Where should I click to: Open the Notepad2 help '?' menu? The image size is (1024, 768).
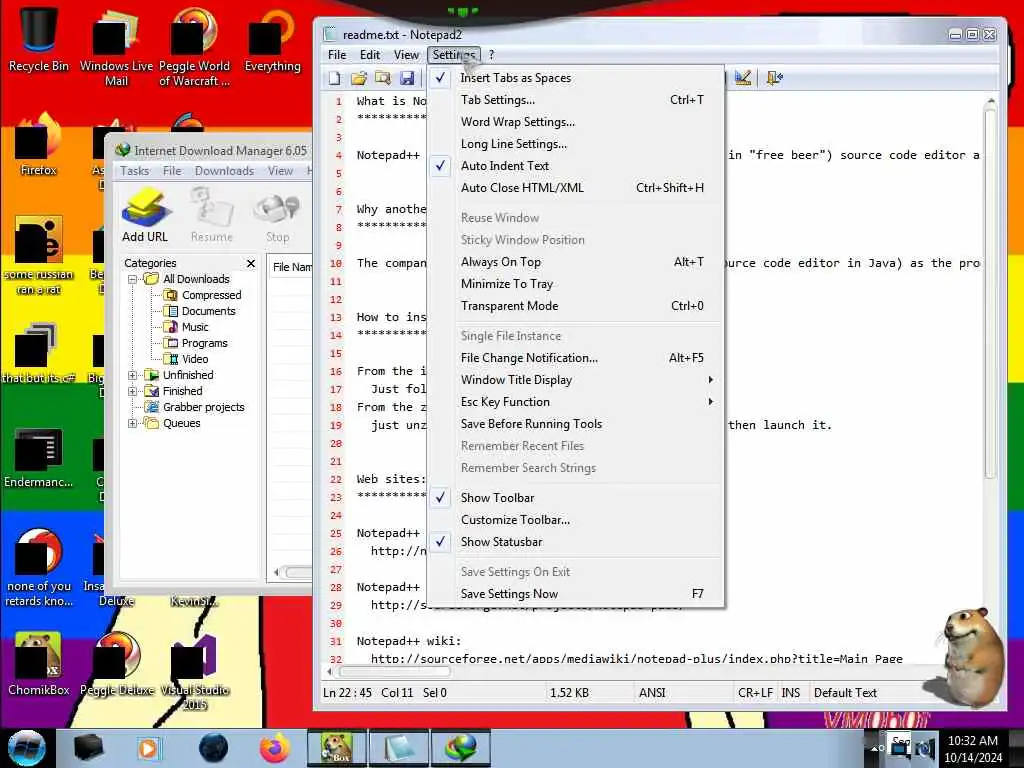[x=492, y=55]
